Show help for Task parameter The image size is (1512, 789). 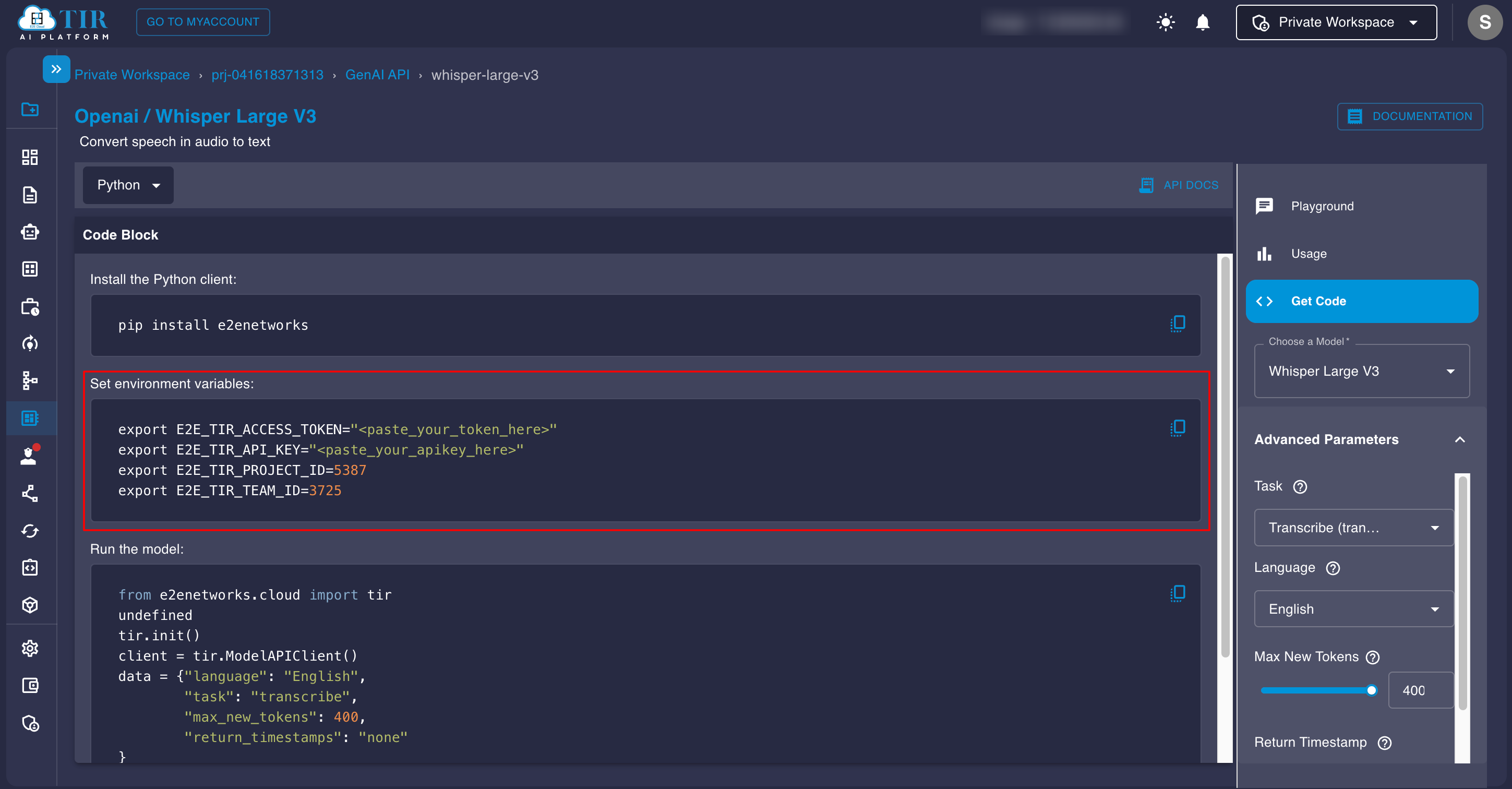1300,487
